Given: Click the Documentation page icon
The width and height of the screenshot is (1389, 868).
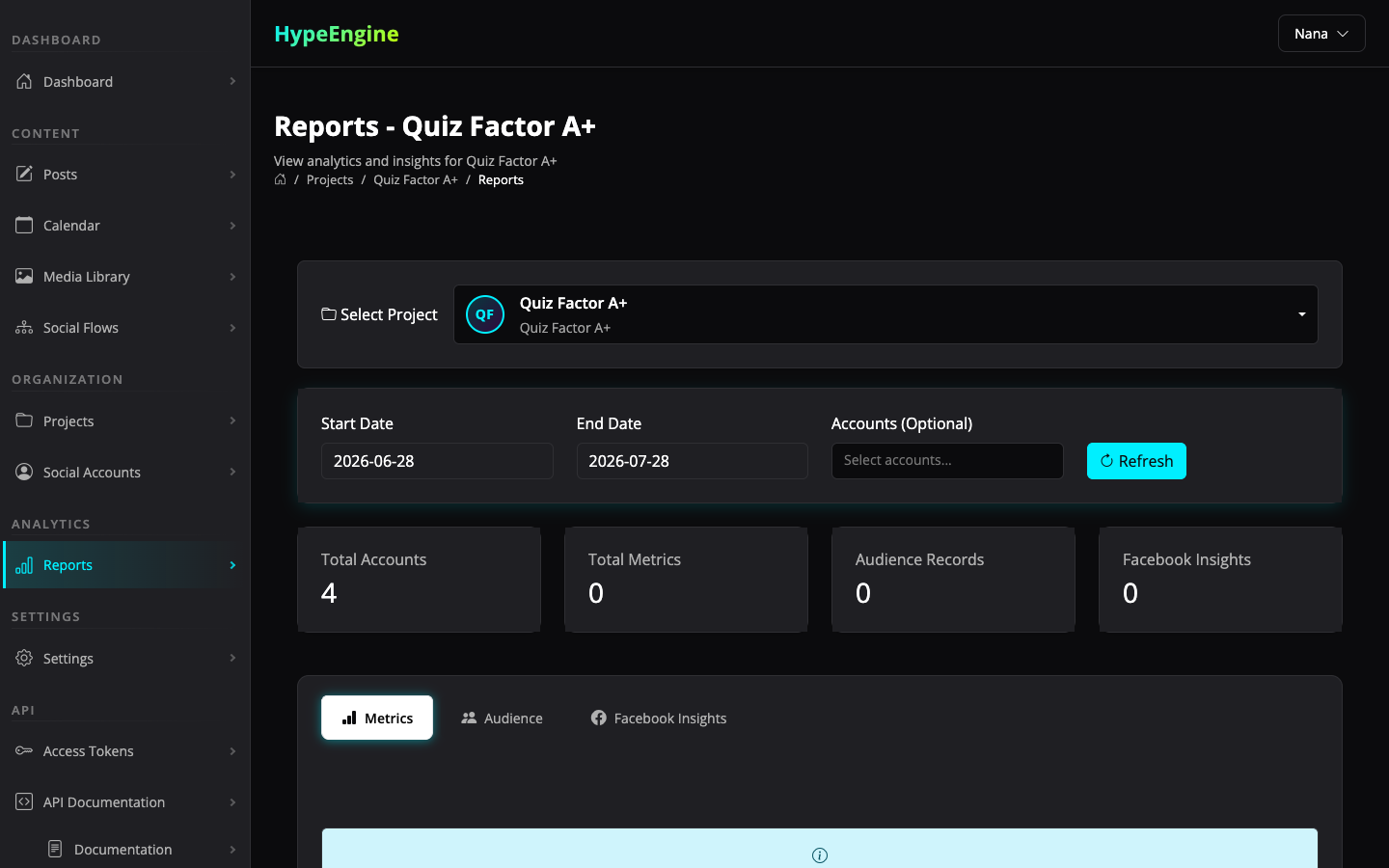Looking at the screenshot, I should pos(55,849).
